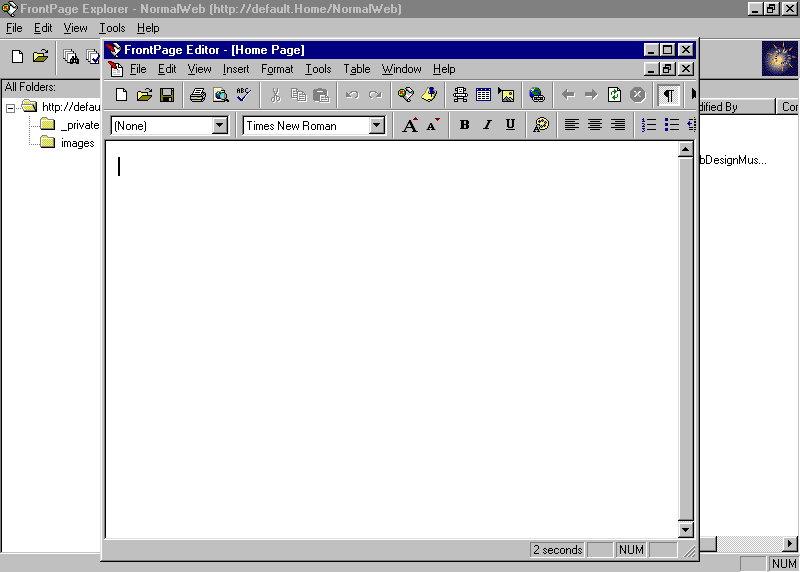The height and width of the screenshot is (572, 800).
Task: Toggle numbered list
Action: pyautogui.click(x=648, y=125)
